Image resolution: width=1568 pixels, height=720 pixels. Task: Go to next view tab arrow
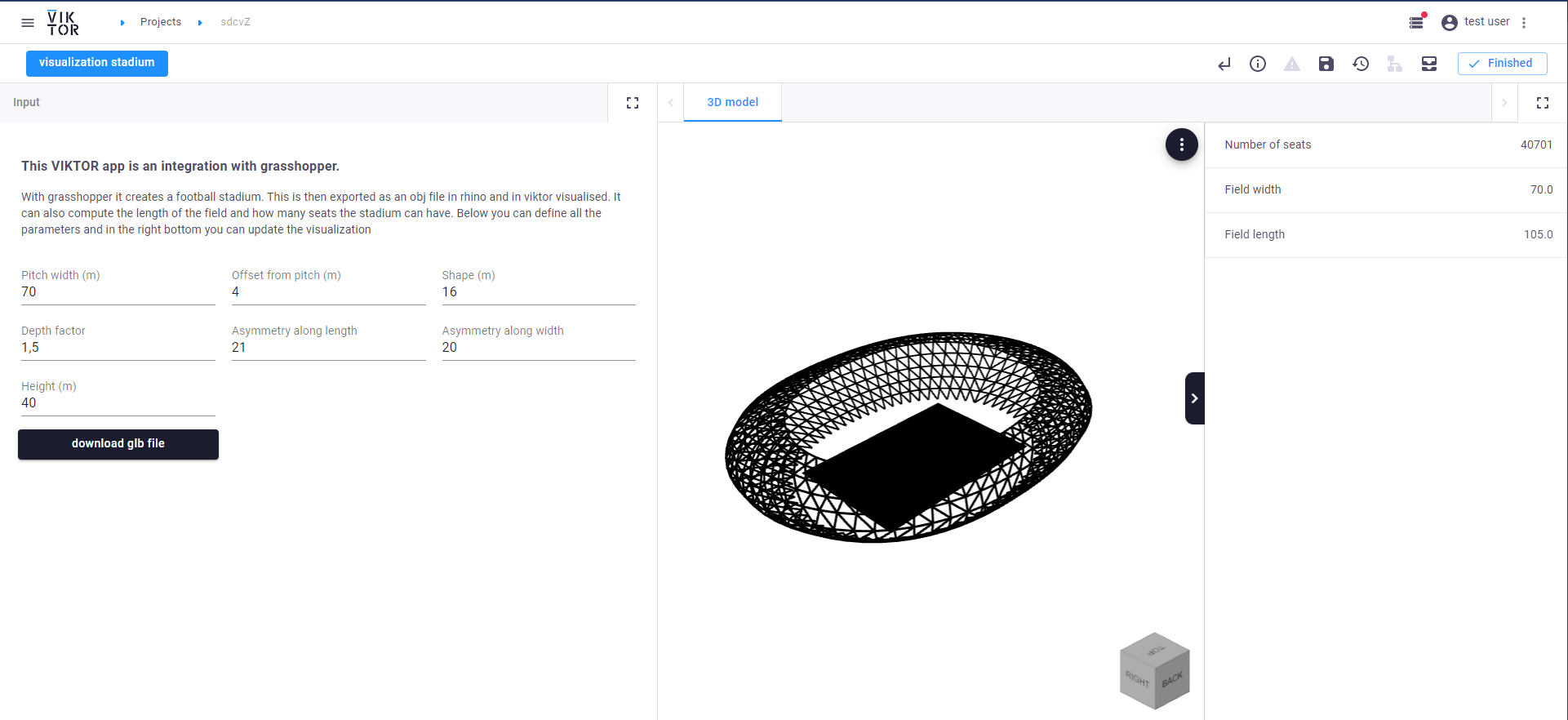point(1504,103)
